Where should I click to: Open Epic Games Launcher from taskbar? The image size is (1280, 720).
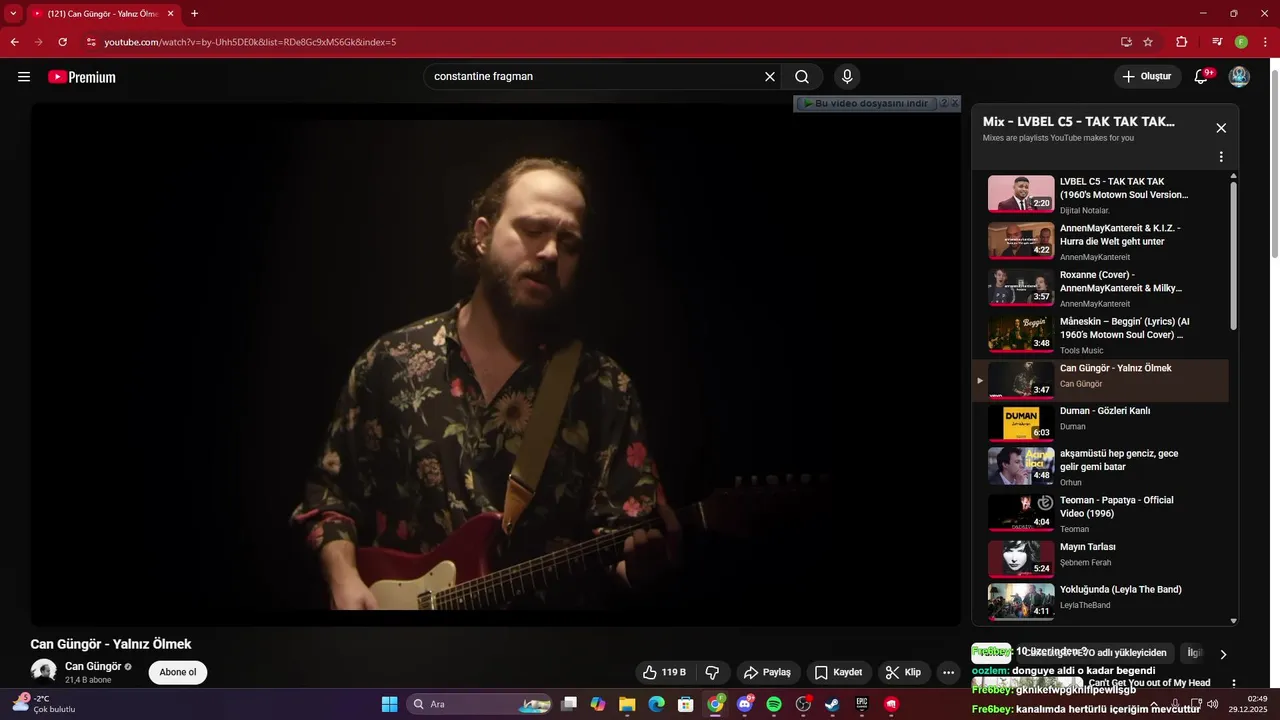click(x=862, y=704)
